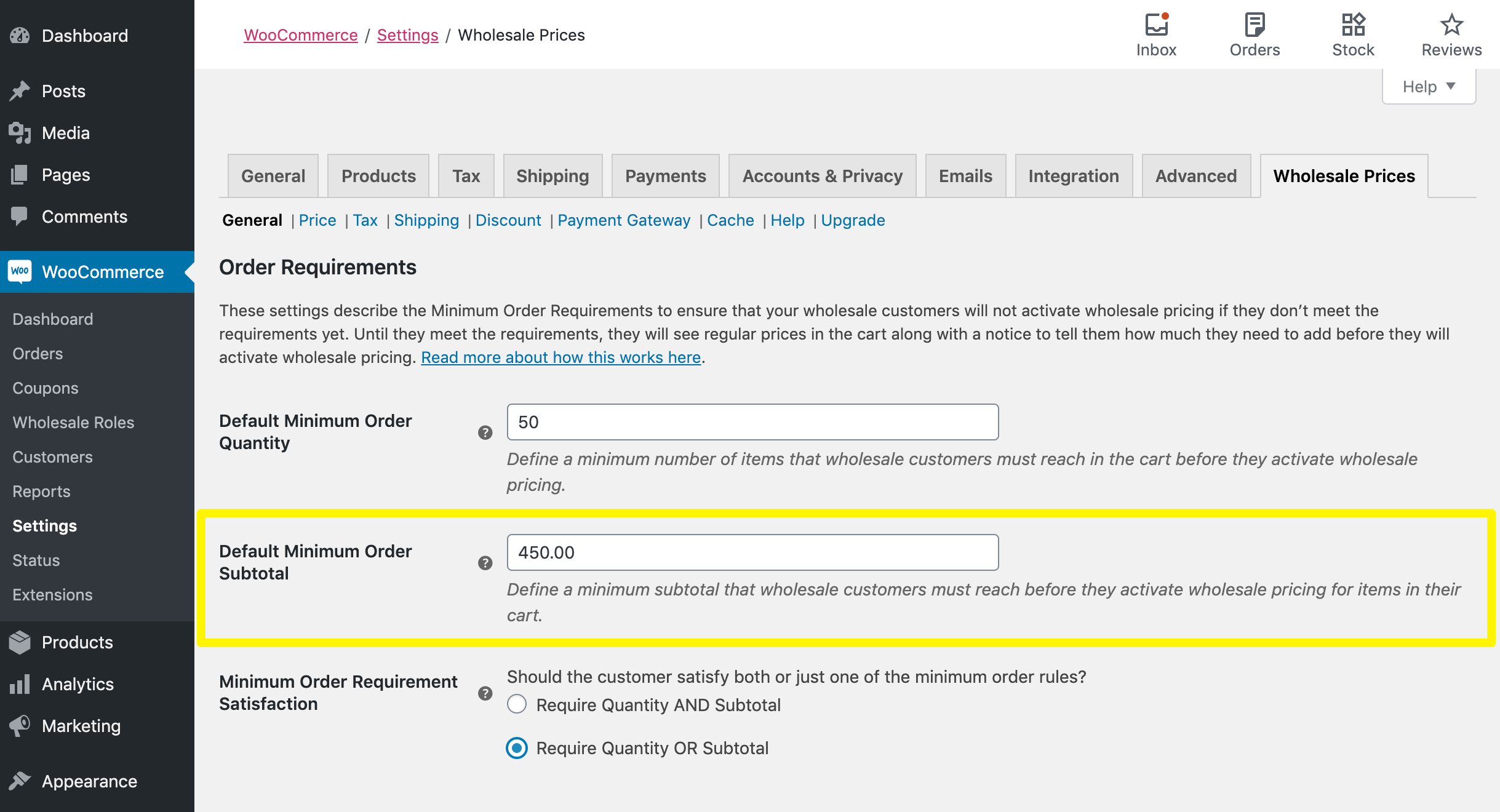Click help tooltip for Default Minimum Order Quantity
Screen dimensions: 1500x812
(x=485, y=432)
